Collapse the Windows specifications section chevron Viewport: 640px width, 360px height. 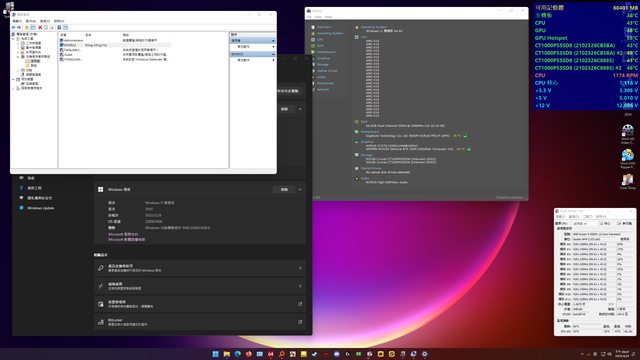[300, 189]
